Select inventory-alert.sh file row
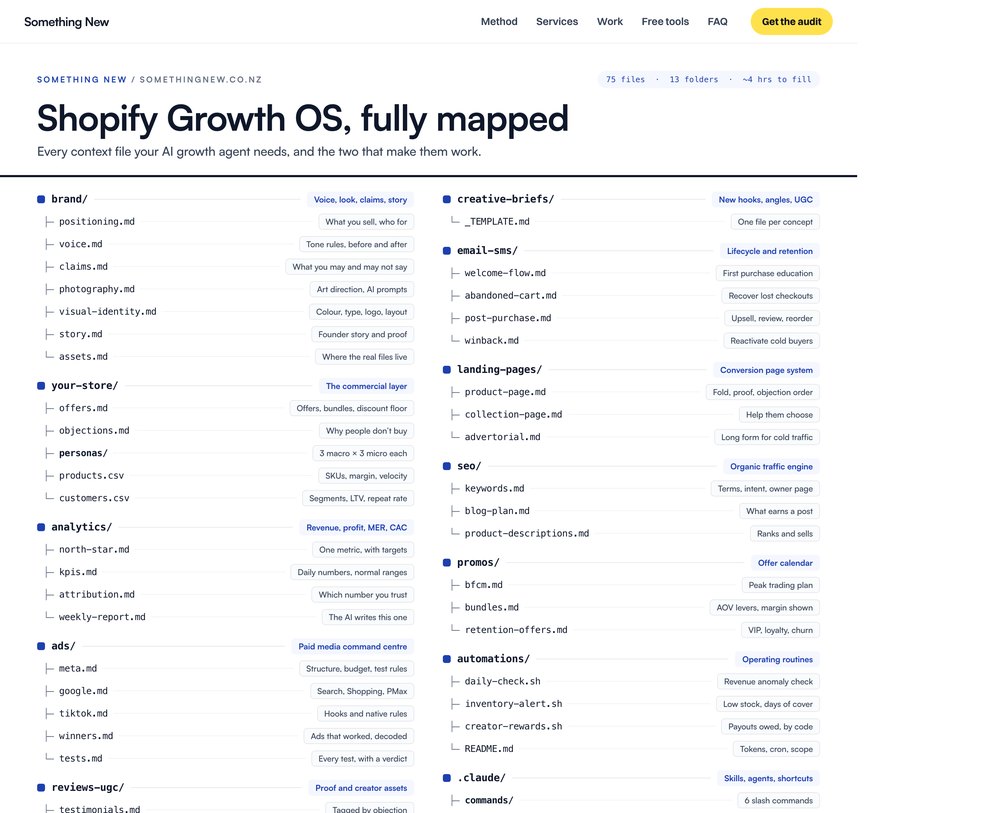The width and height of the screenshot is (1000, 813). (631, 704)
